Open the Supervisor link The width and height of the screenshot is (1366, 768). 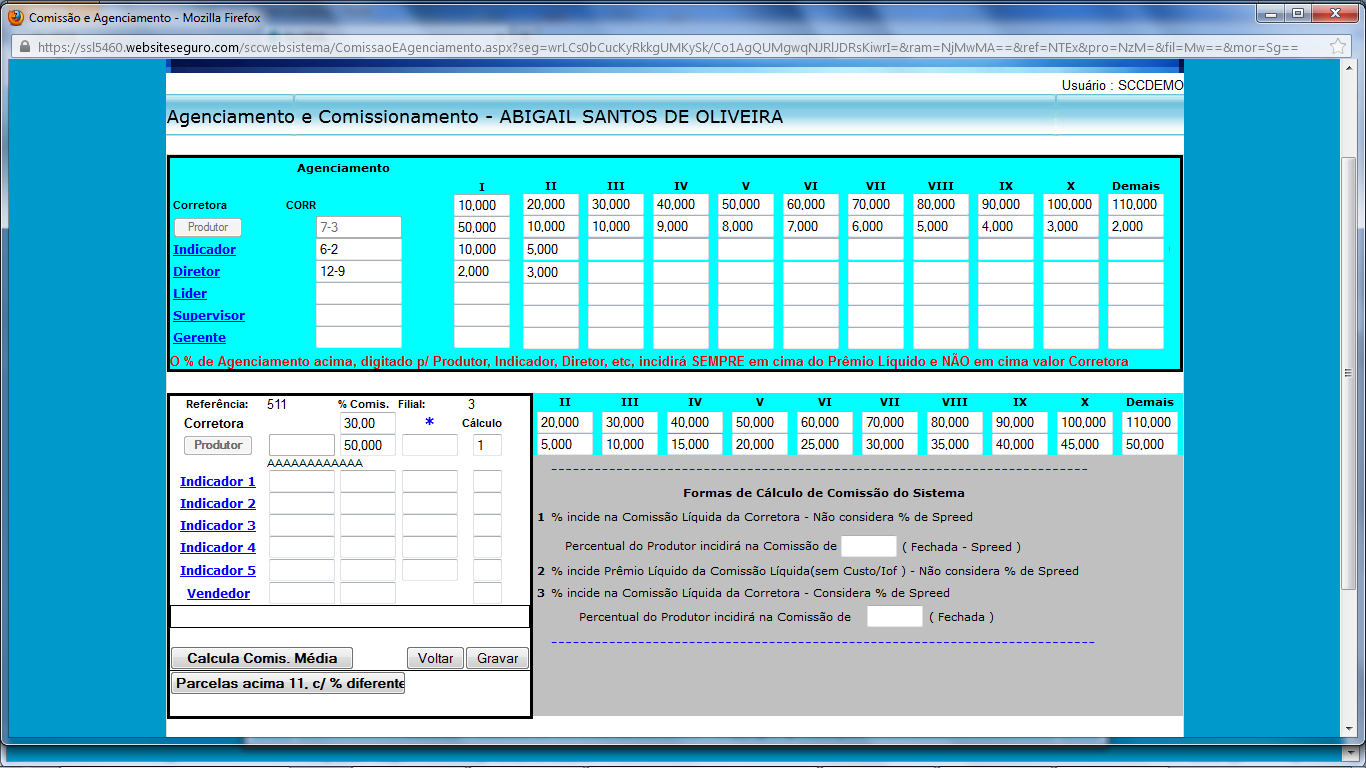209,315
